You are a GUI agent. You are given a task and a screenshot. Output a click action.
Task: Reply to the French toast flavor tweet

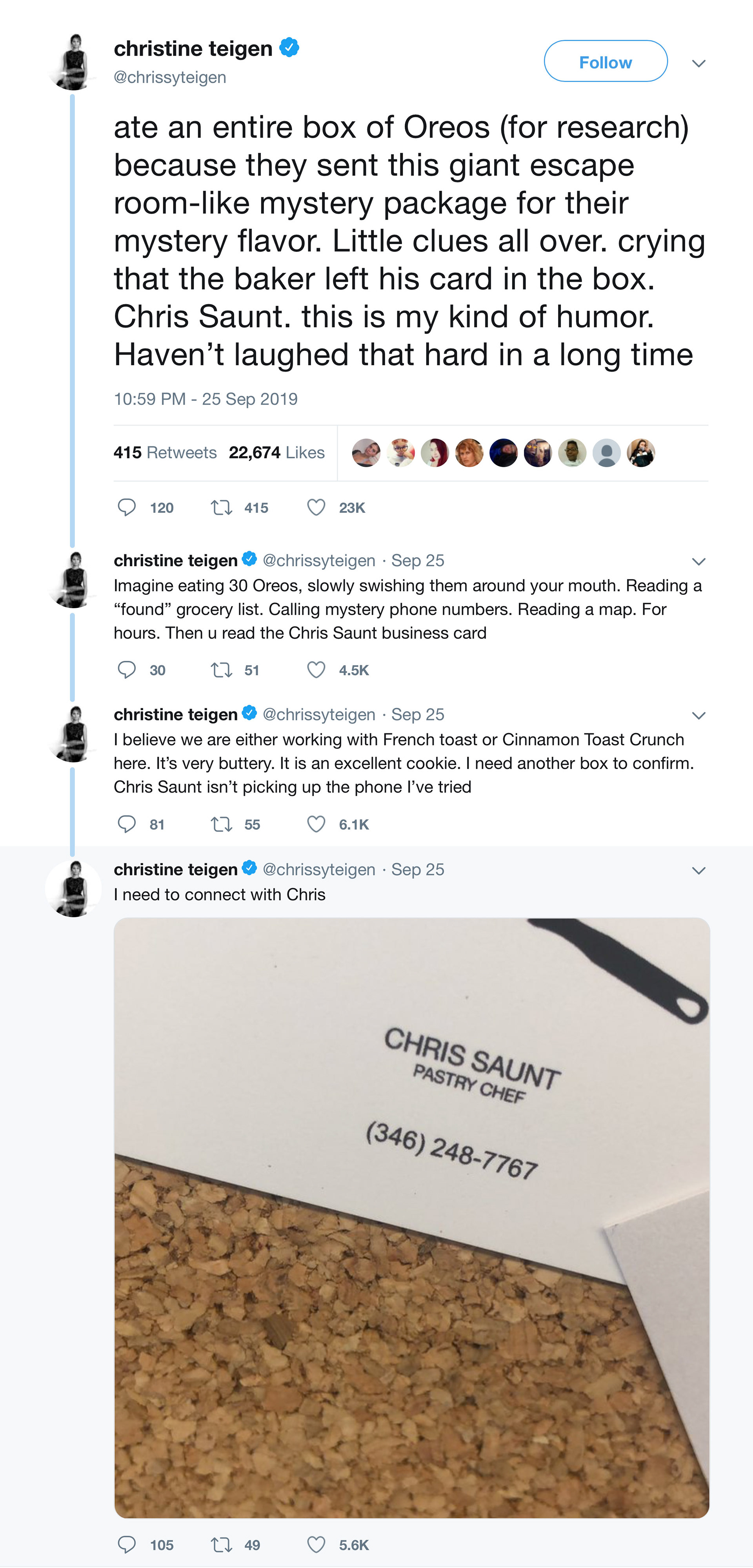click(x=127, y=824)
